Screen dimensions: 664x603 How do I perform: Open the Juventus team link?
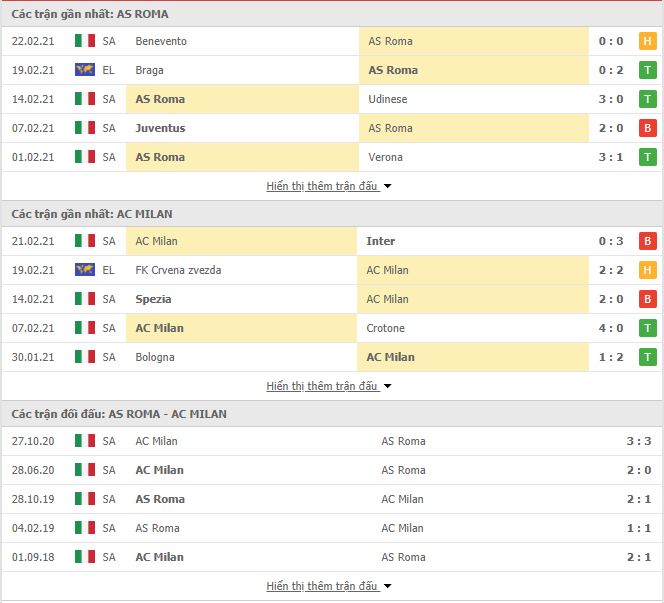point(160,128)
